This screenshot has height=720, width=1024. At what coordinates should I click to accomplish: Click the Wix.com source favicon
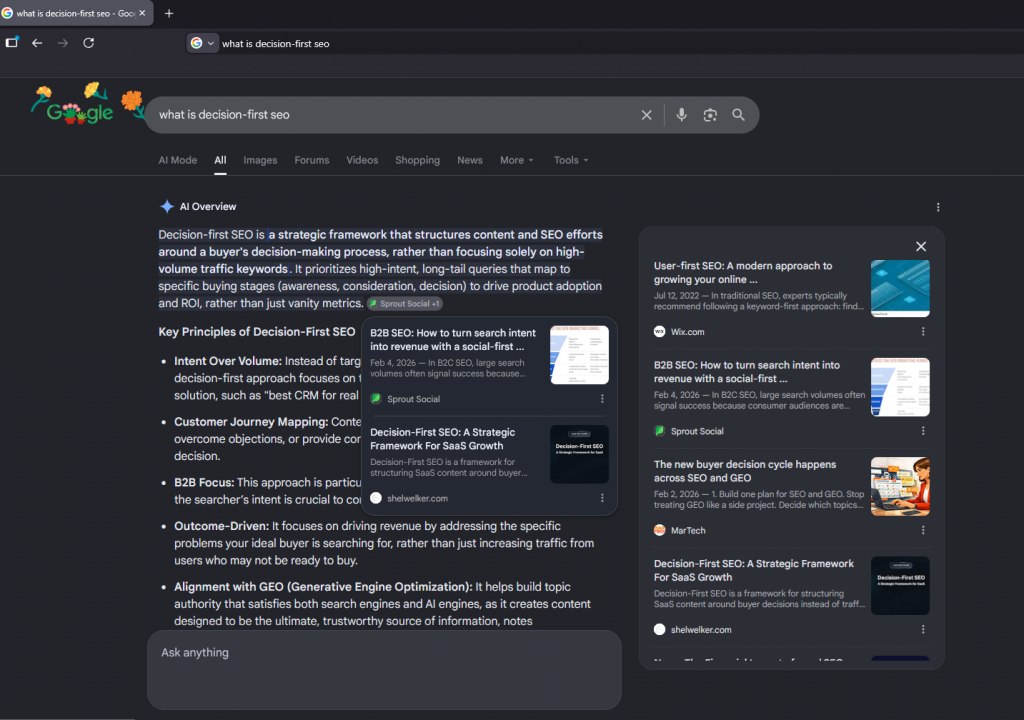click(660, 332)
